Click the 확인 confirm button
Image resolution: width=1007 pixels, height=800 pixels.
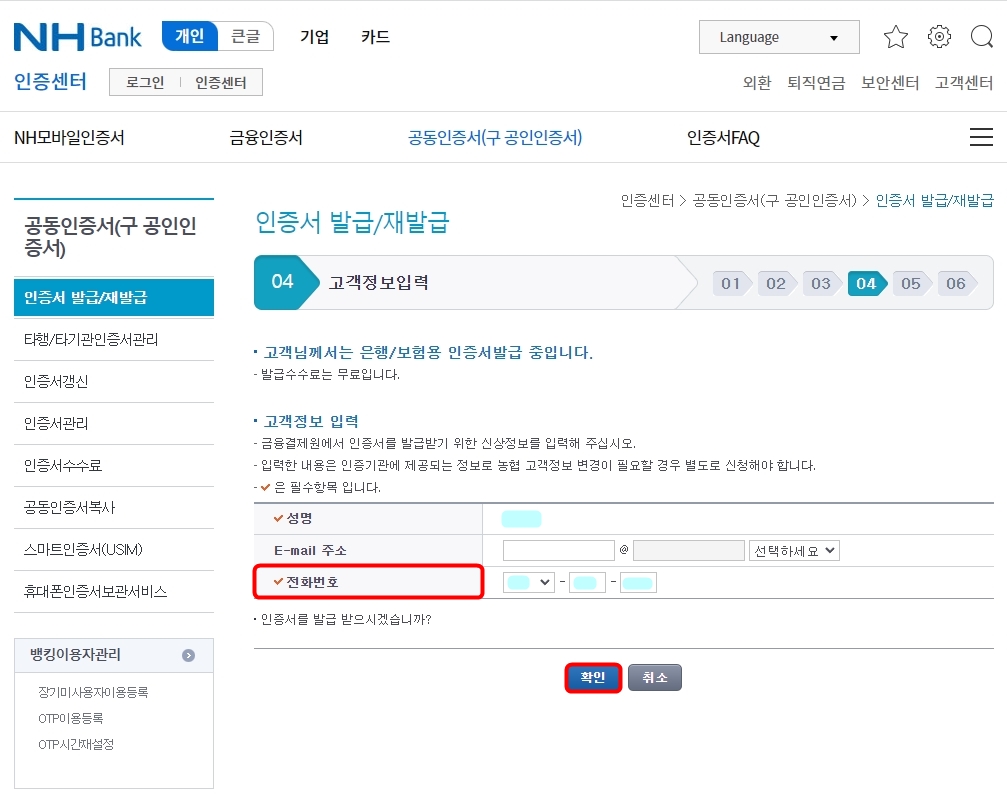point(593,677)
